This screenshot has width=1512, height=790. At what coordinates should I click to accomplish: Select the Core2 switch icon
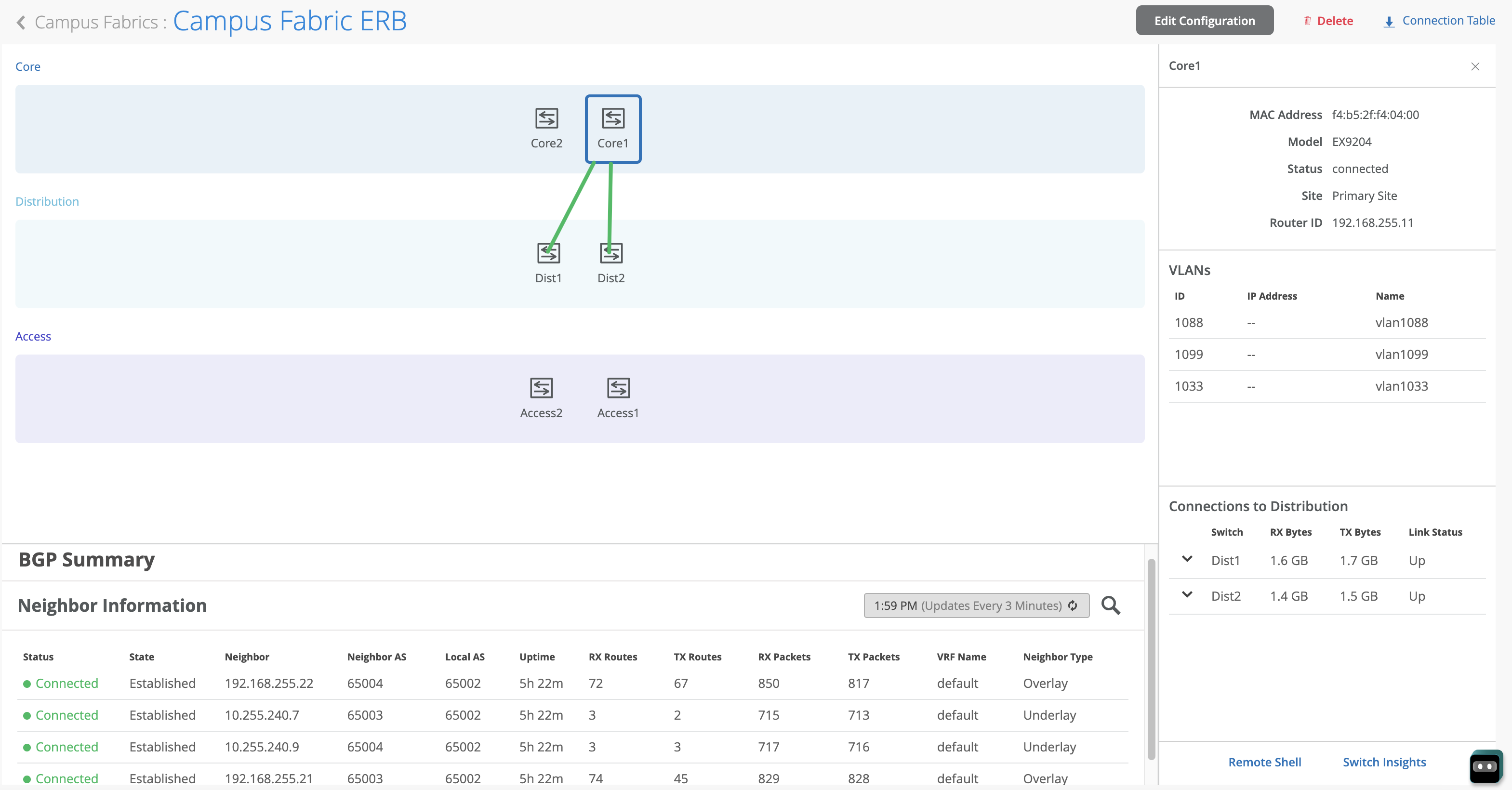point(546,118)
